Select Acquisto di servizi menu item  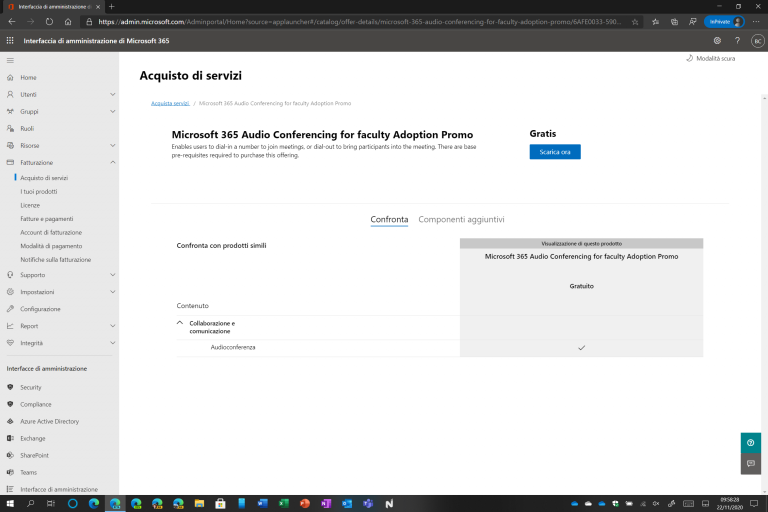pos(44,178)
